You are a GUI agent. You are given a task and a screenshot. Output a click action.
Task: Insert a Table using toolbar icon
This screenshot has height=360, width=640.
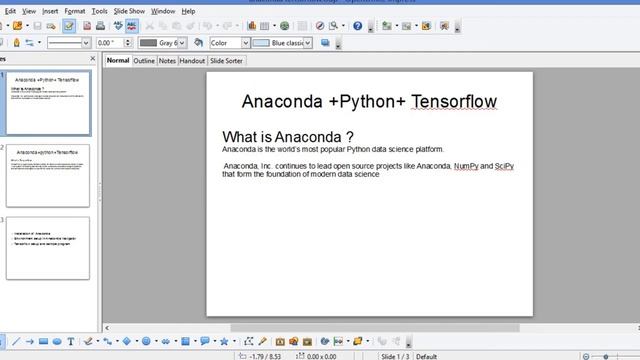pos(264,26)
